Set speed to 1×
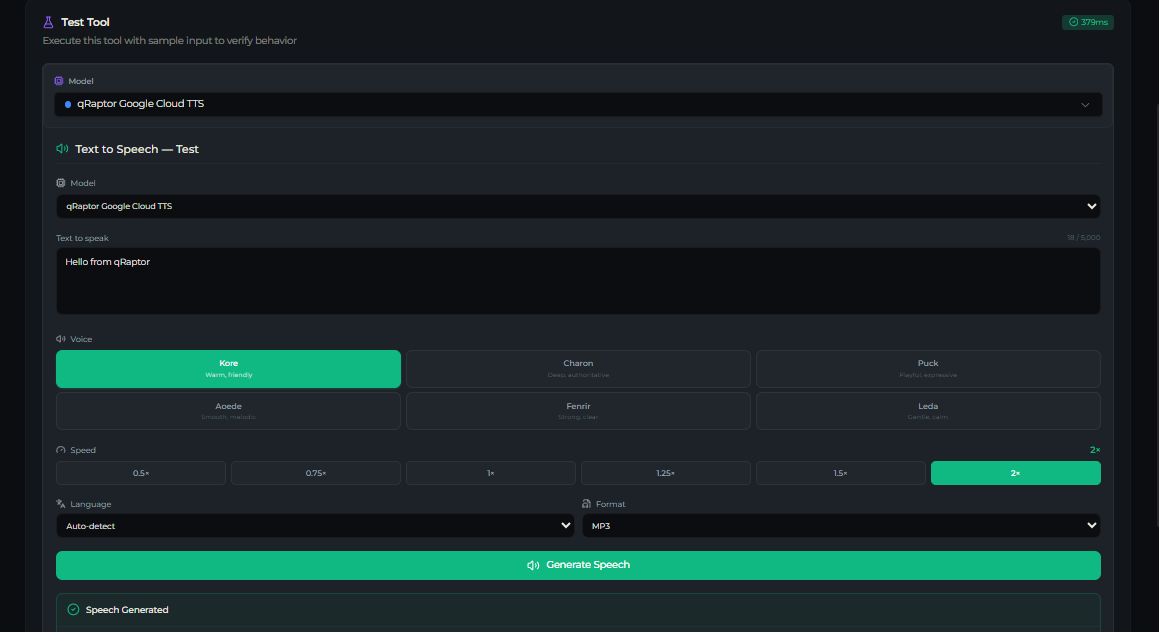 point(491,473)
